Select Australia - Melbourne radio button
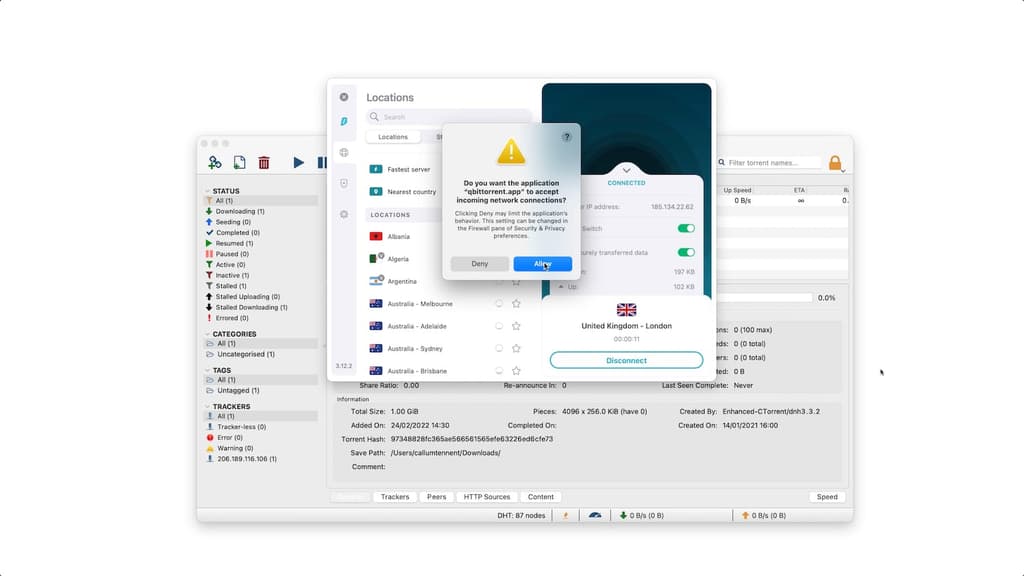The image size is (1024, 576). click(x=499, y=304)
